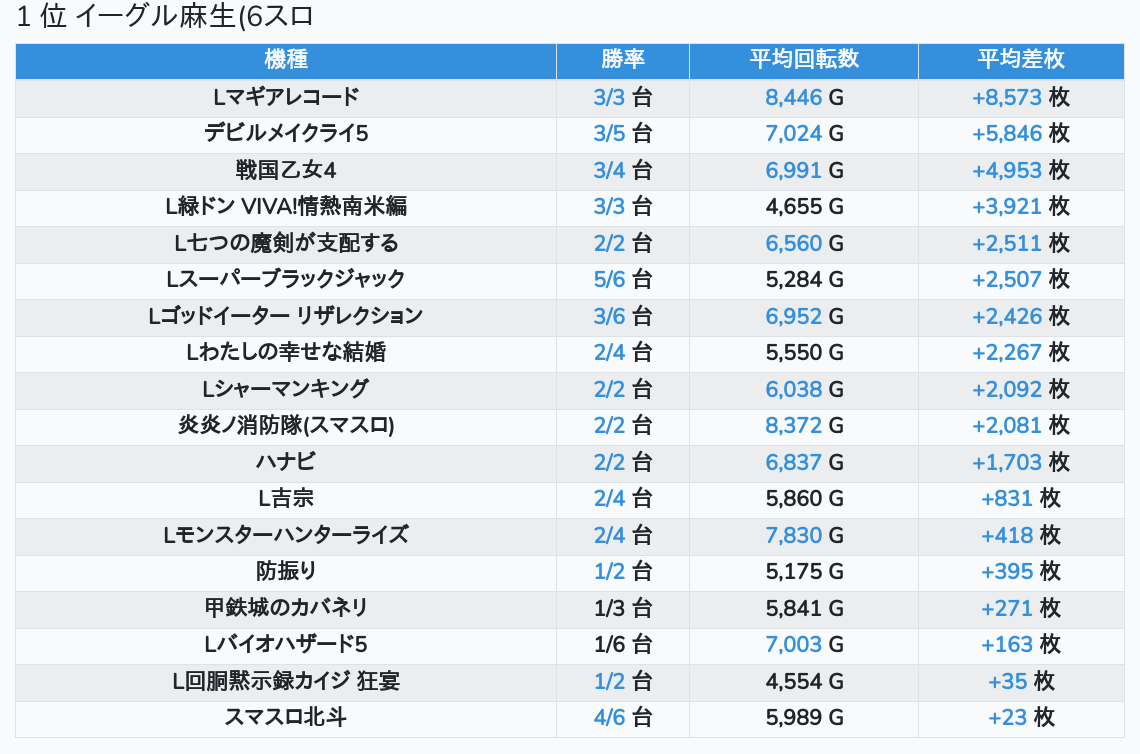1140x754 pixels.
Task: Open the 8,372 spins value for 炎炎ノ消防隊
Action: coord(793,426)
